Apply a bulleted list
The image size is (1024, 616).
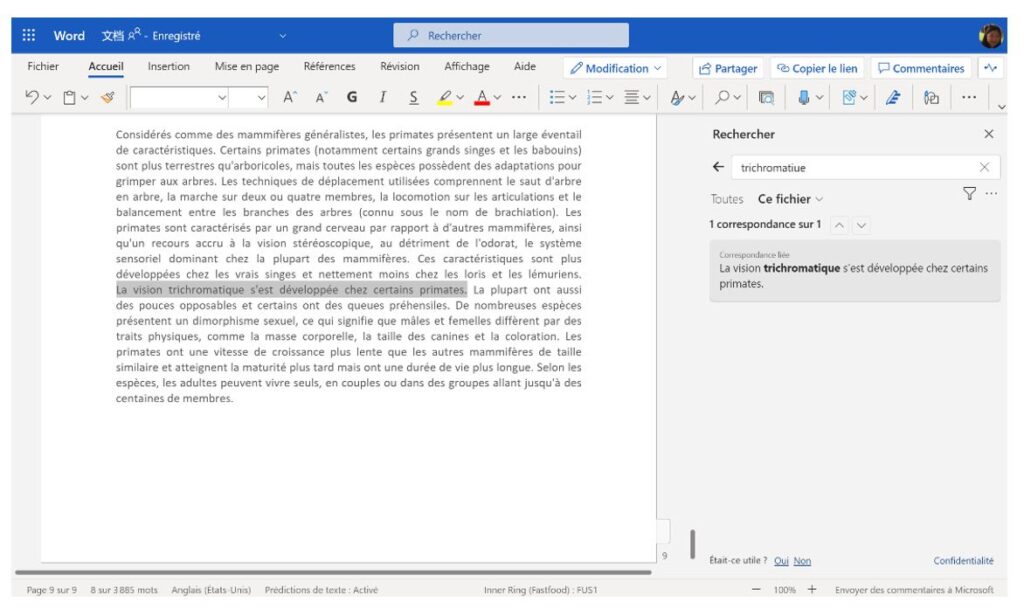coord(558,97)
